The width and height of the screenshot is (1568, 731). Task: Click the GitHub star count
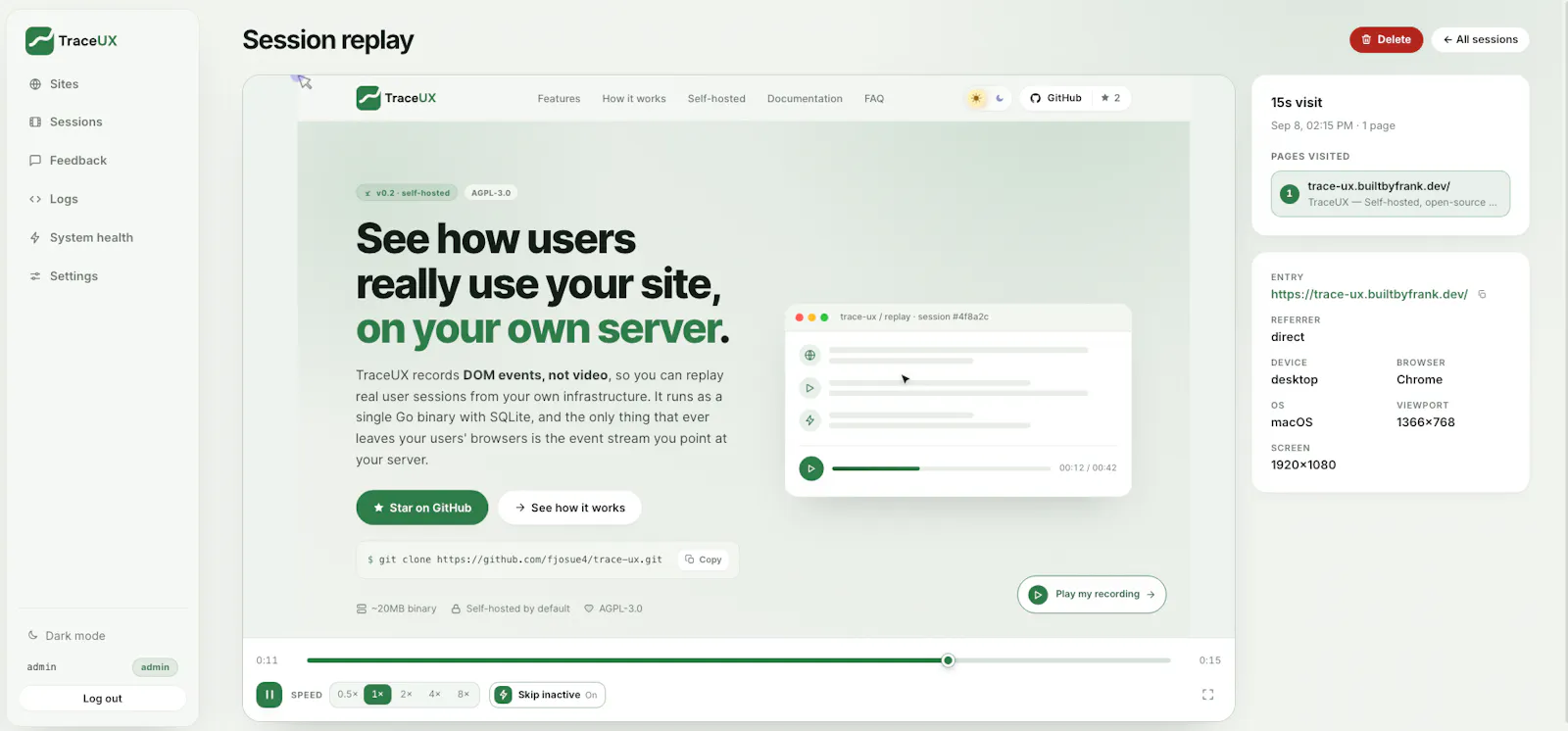tap(1110, 98)
